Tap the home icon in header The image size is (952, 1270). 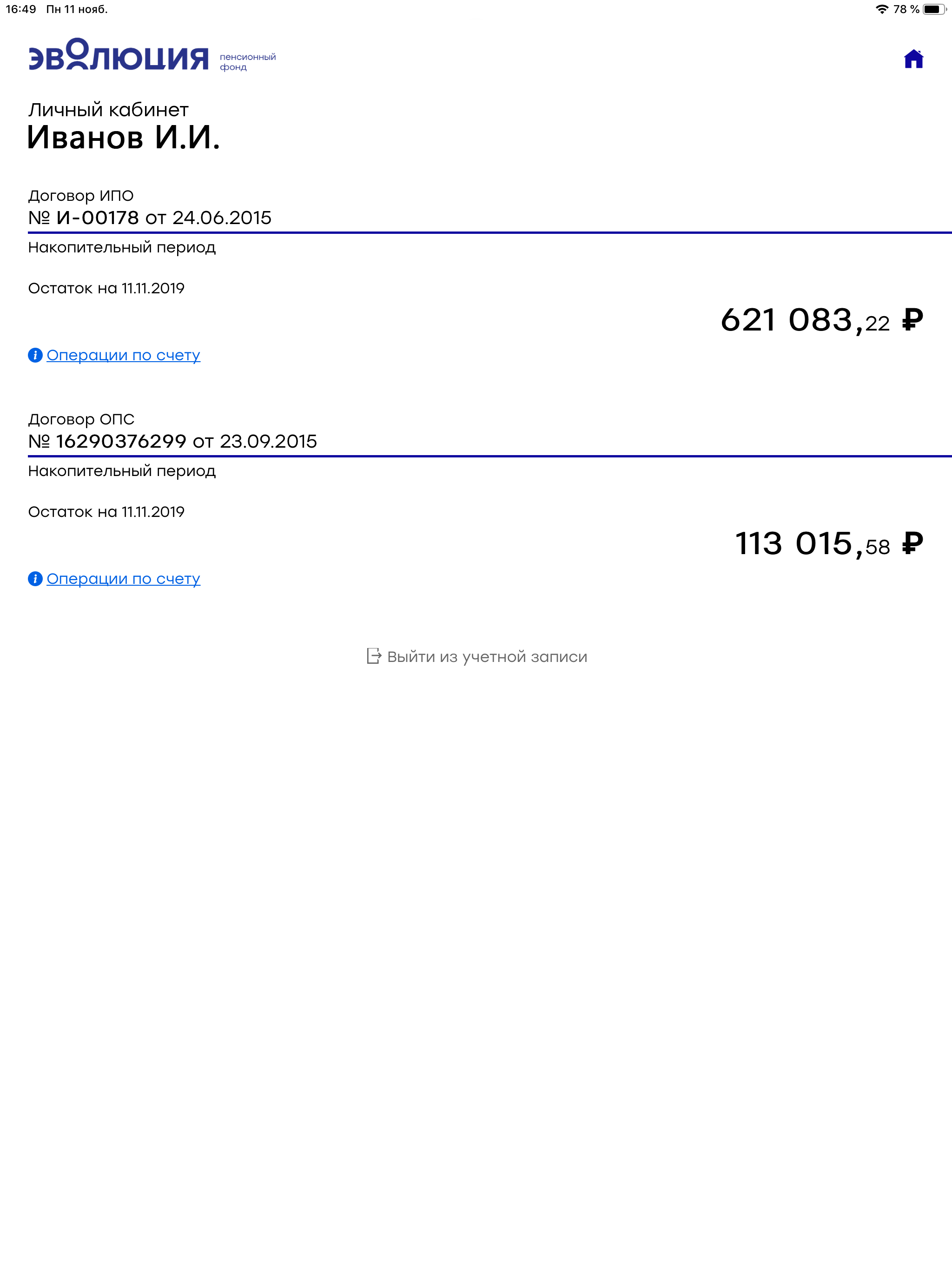coord(913,59)
